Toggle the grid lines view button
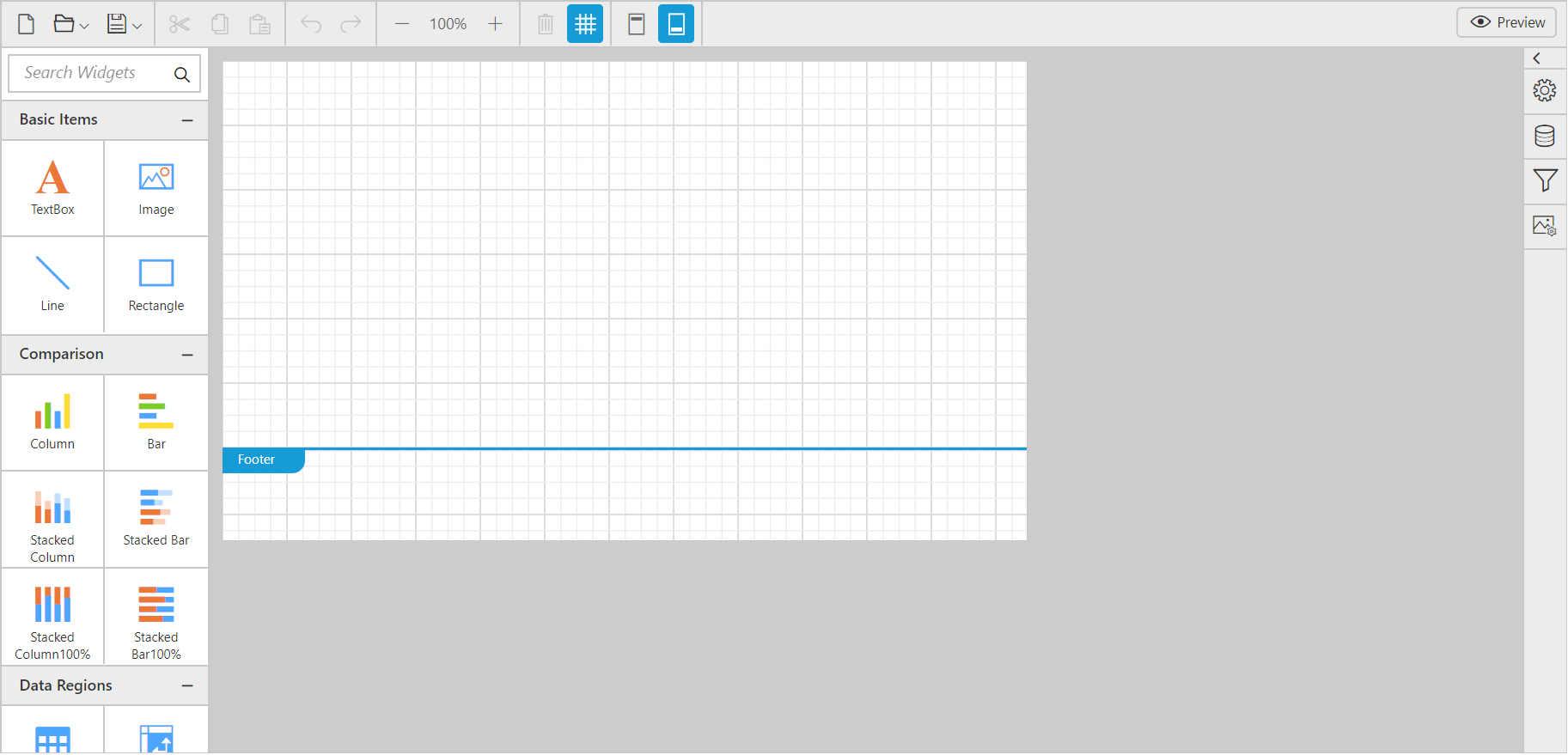 click(585, 24)
